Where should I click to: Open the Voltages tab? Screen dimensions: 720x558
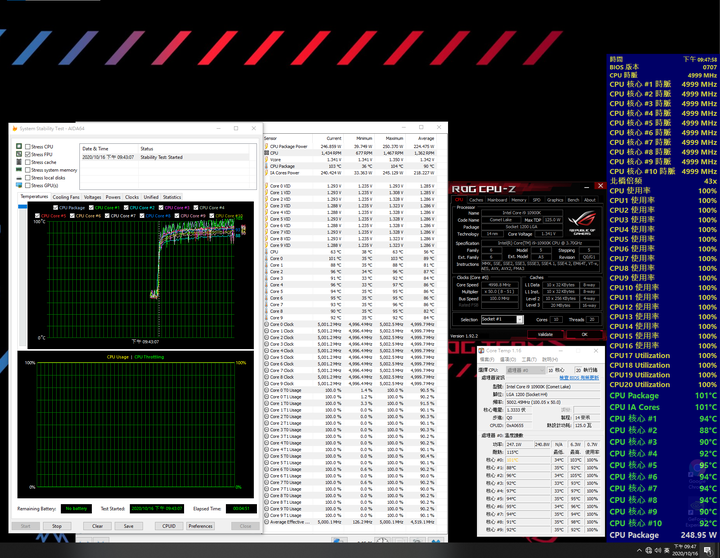coord(92,197)
